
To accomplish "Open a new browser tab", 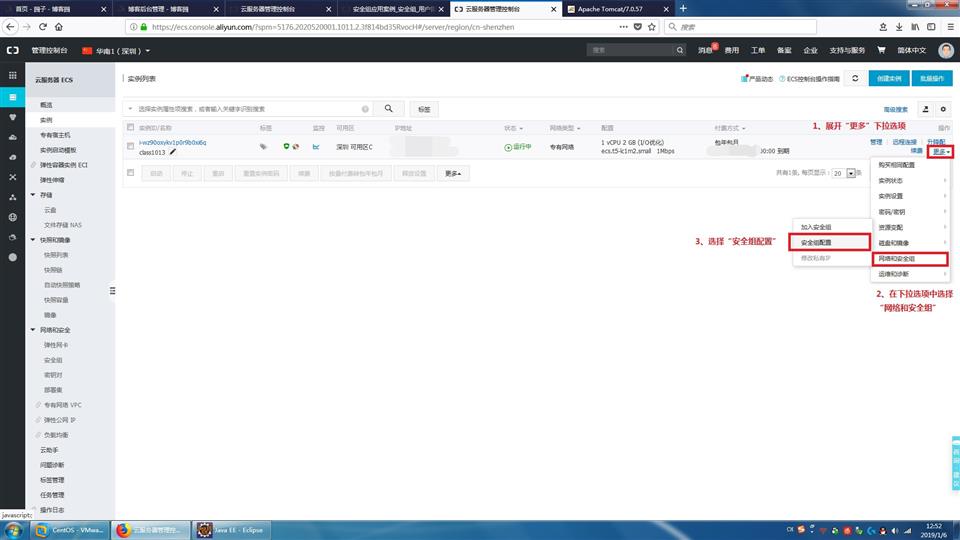I will click(683, 9).
